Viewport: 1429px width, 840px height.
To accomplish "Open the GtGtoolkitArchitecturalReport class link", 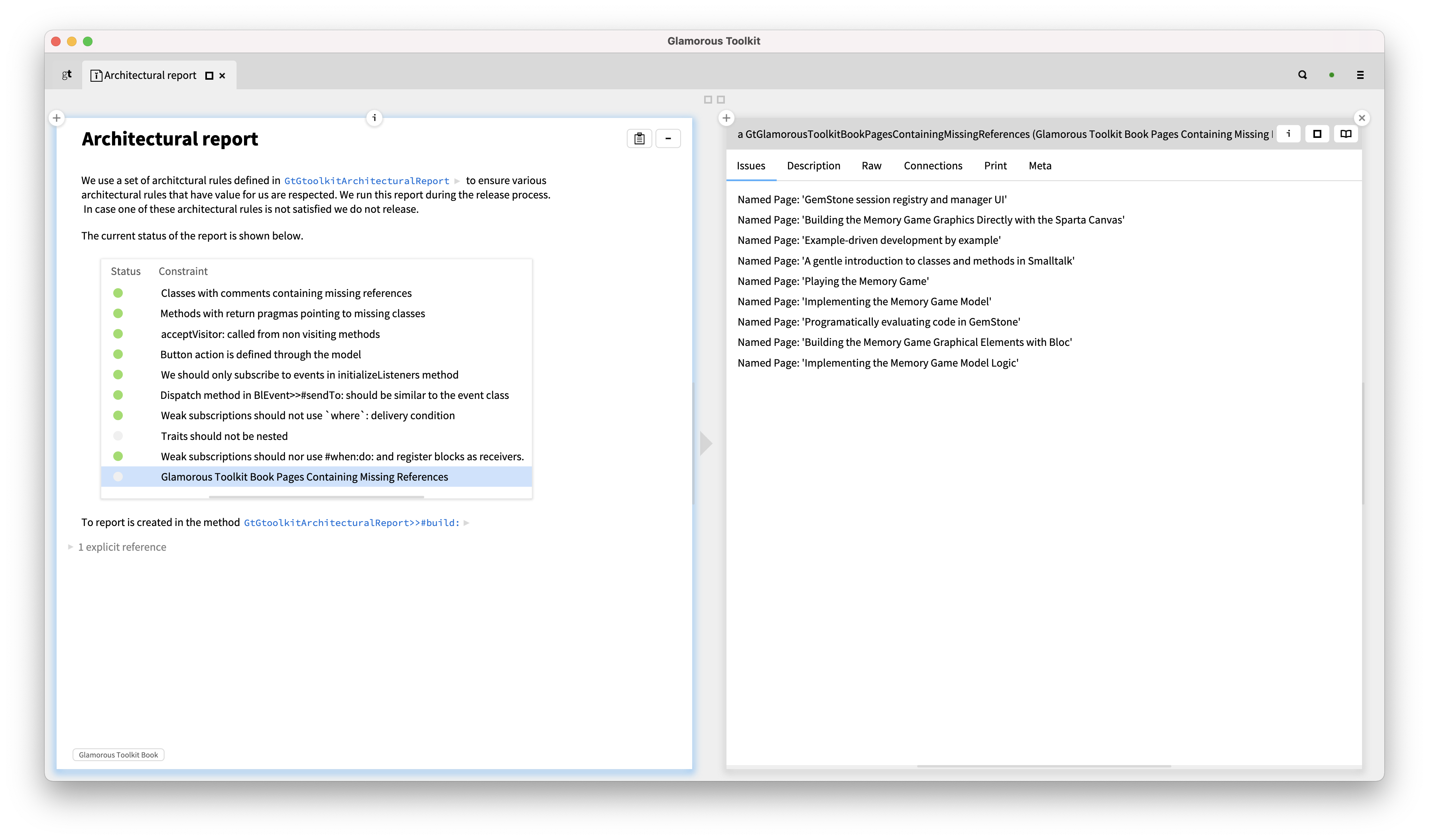I will [x=366, y=180].
